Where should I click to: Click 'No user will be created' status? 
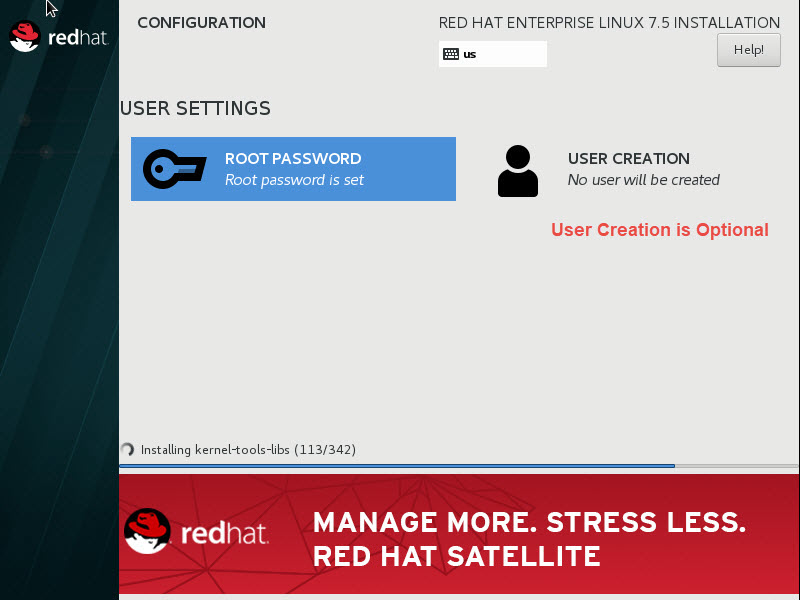click(643, 180)
